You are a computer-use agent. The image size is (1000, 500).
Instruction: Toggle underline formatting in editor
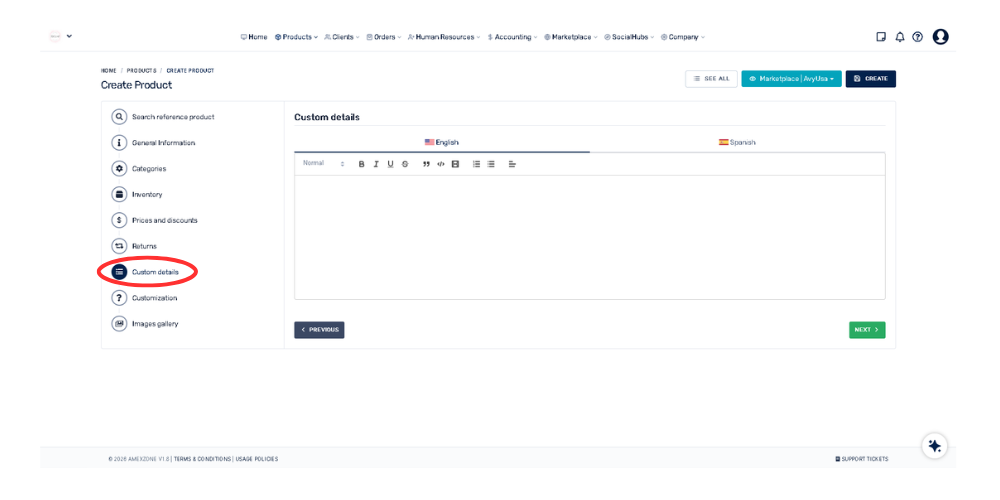click(x=390, y=164)
